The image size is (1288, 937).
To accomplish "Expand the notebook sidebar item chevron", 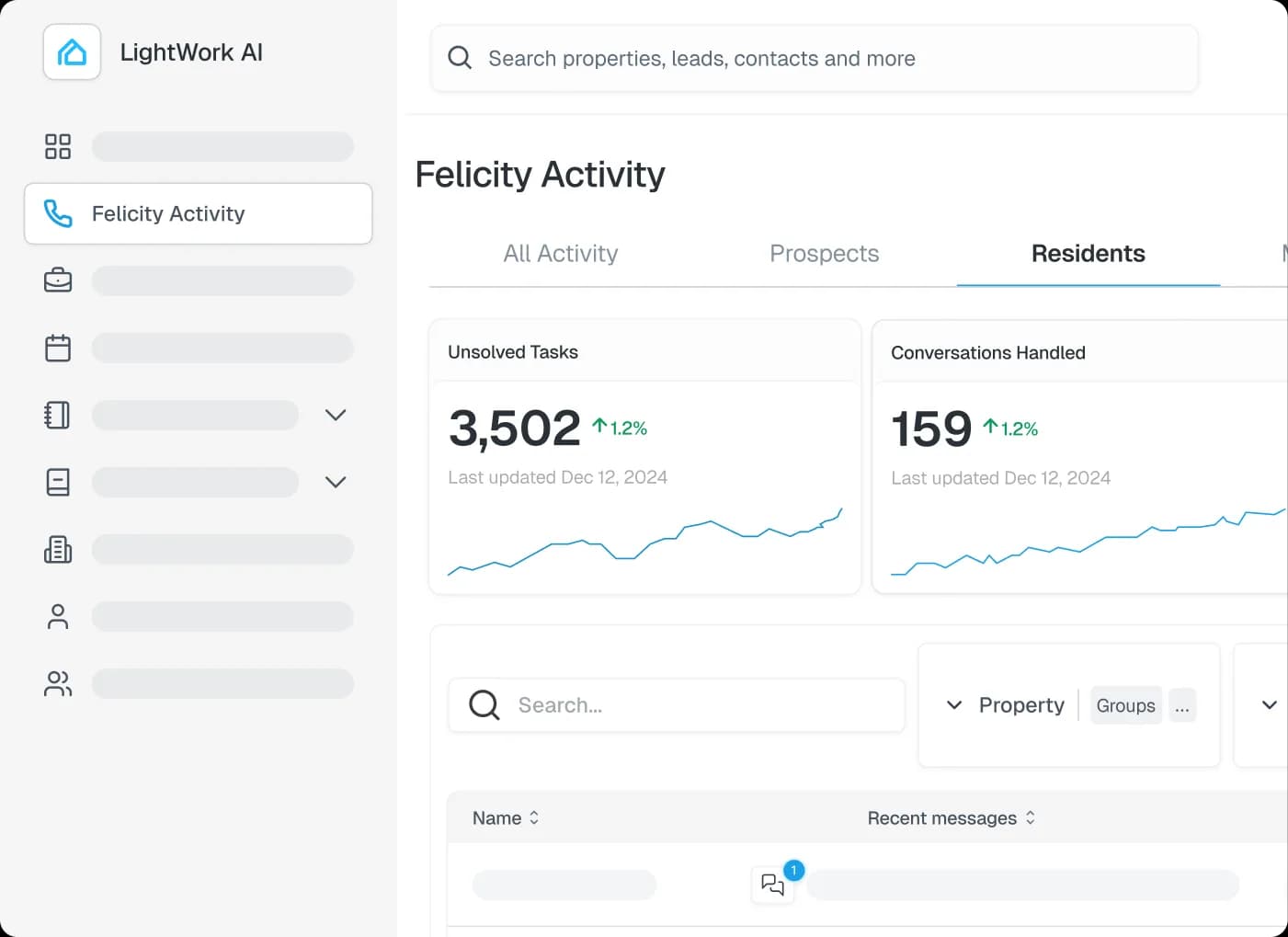I will 336,415.
